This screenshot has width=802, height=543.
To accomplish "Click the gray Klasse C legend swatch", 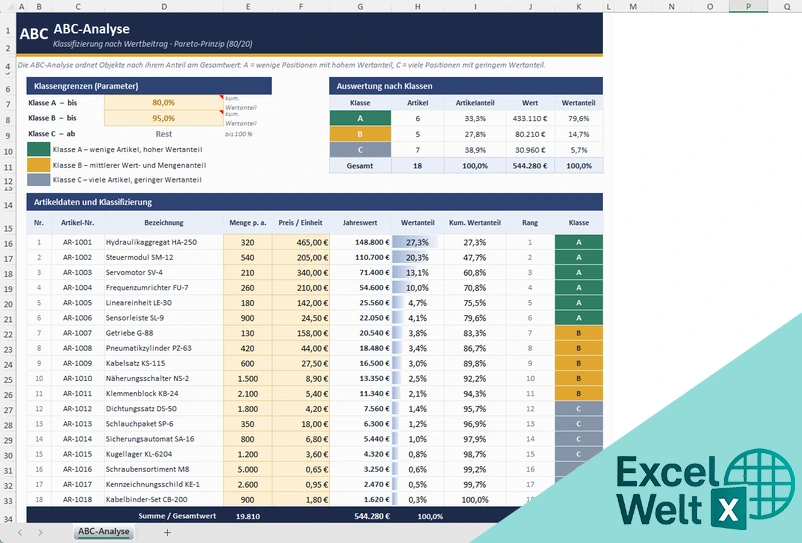I will coord(38,179).
